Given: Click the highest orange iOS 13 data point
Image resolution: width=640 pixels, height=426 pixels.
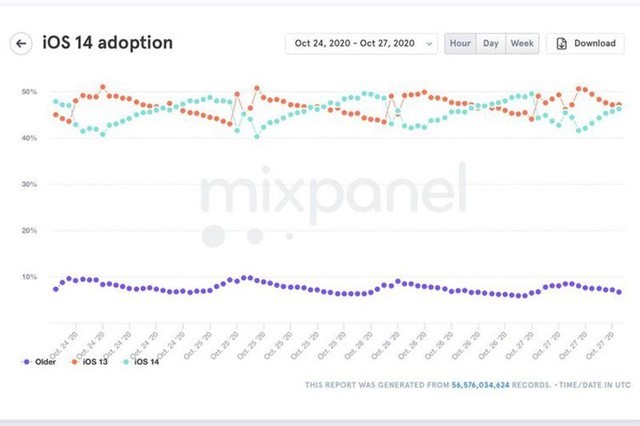Looking at the screenshot, I should [x=103, y=87].
